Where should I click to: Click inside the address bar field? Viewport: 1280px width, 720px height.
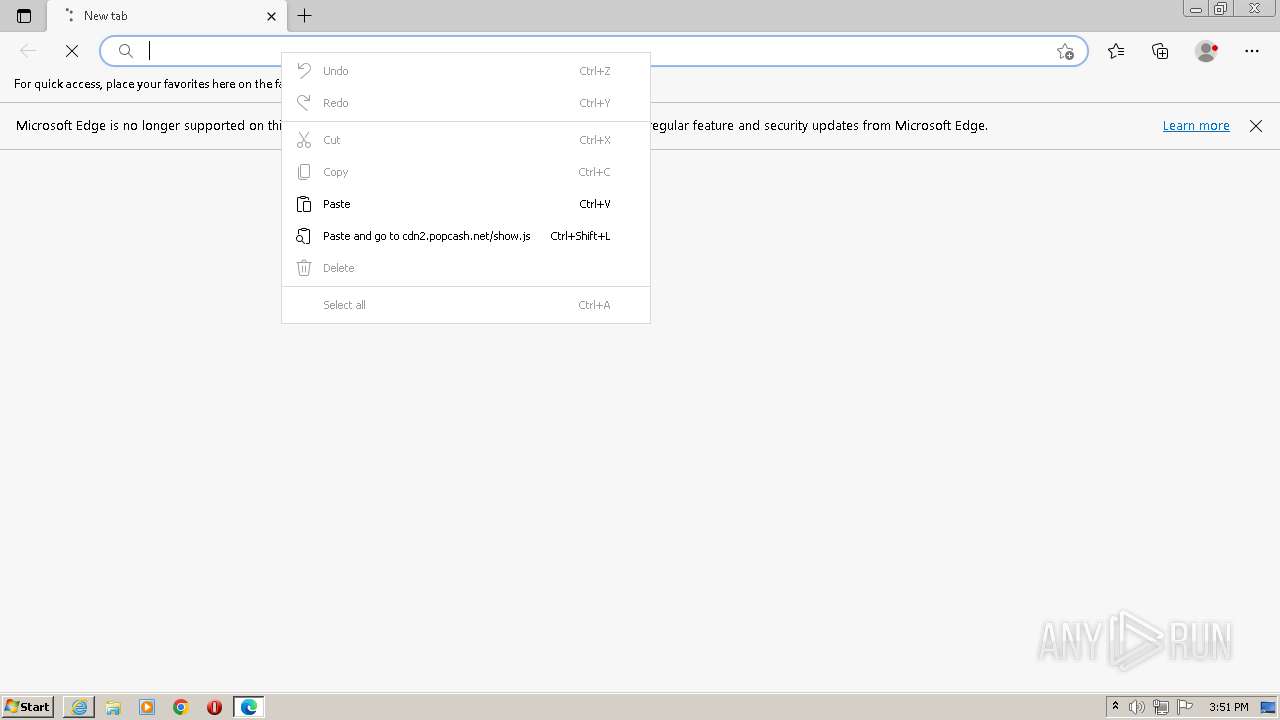tap(594, 51)
